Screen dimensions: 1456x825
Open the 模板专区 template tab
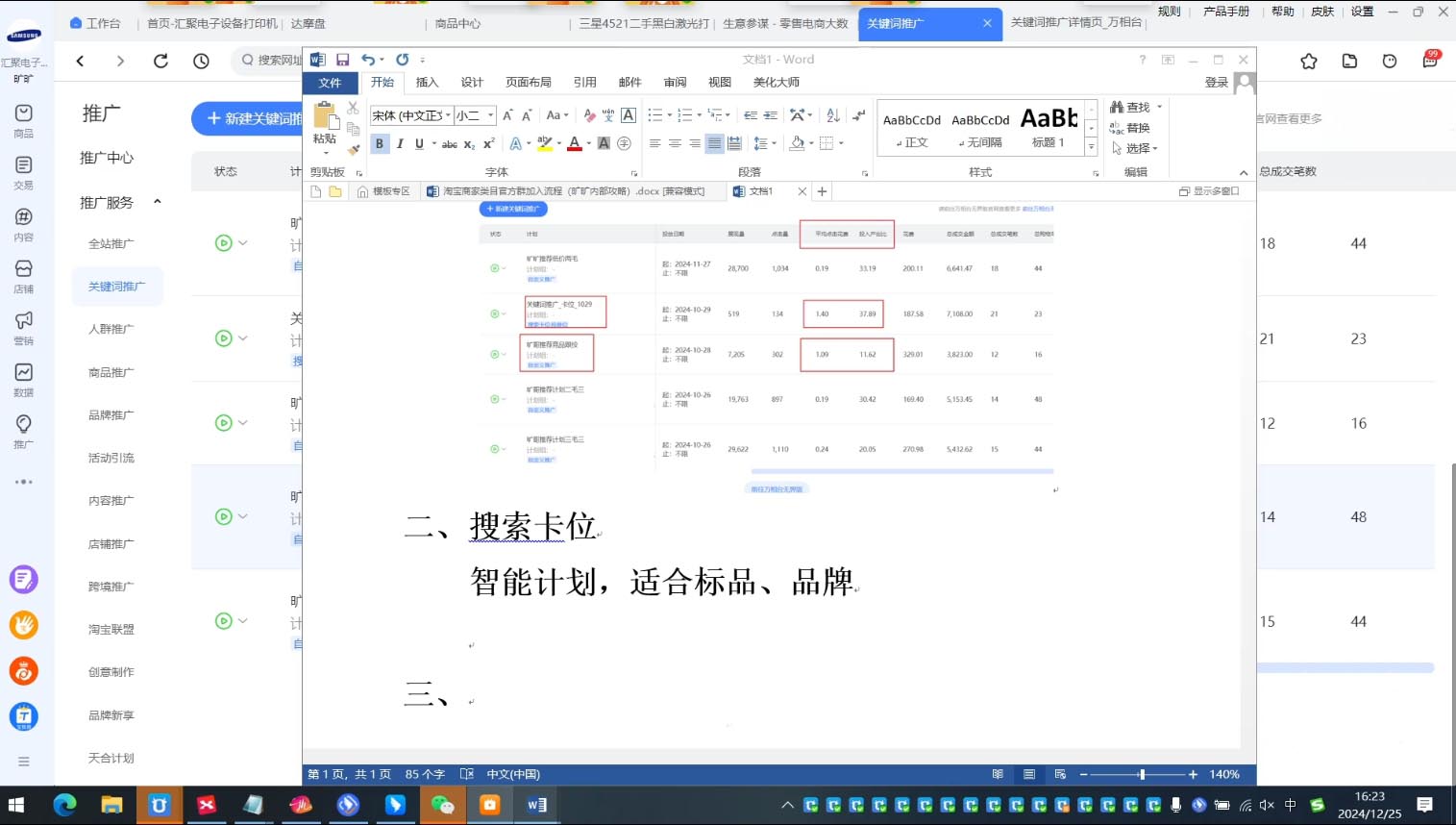383,191
